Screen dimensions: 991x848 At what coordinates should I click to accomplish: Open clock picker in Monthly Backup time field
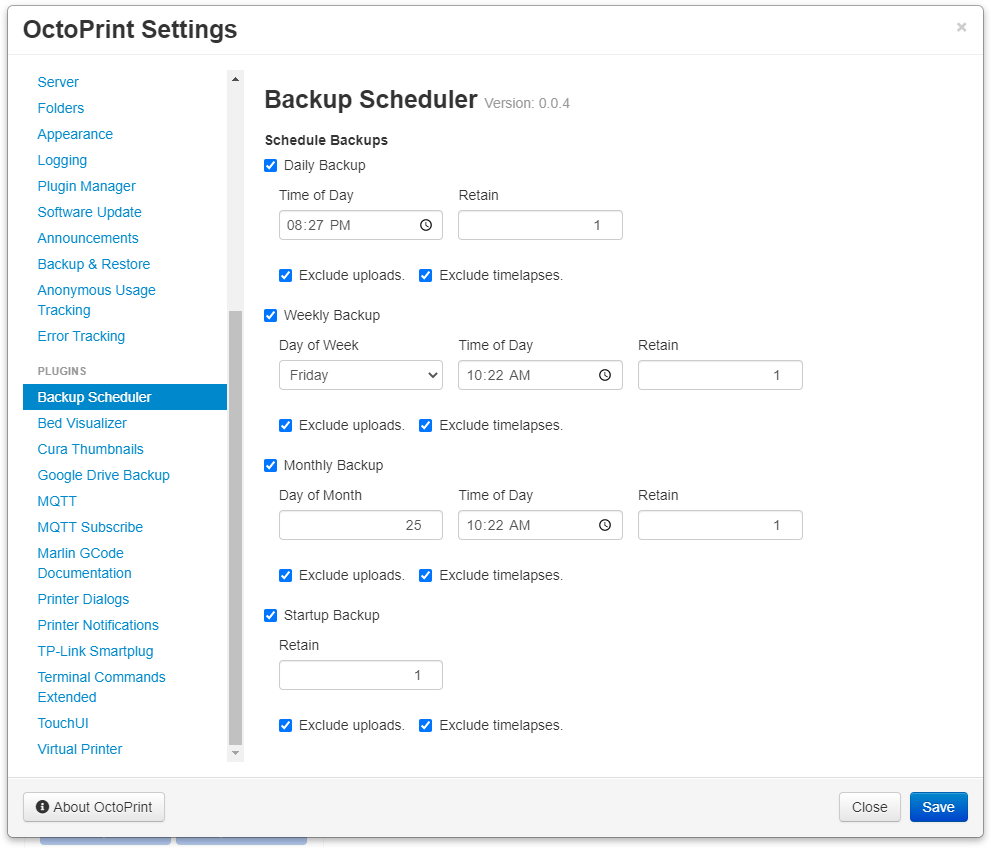[605, 525]
